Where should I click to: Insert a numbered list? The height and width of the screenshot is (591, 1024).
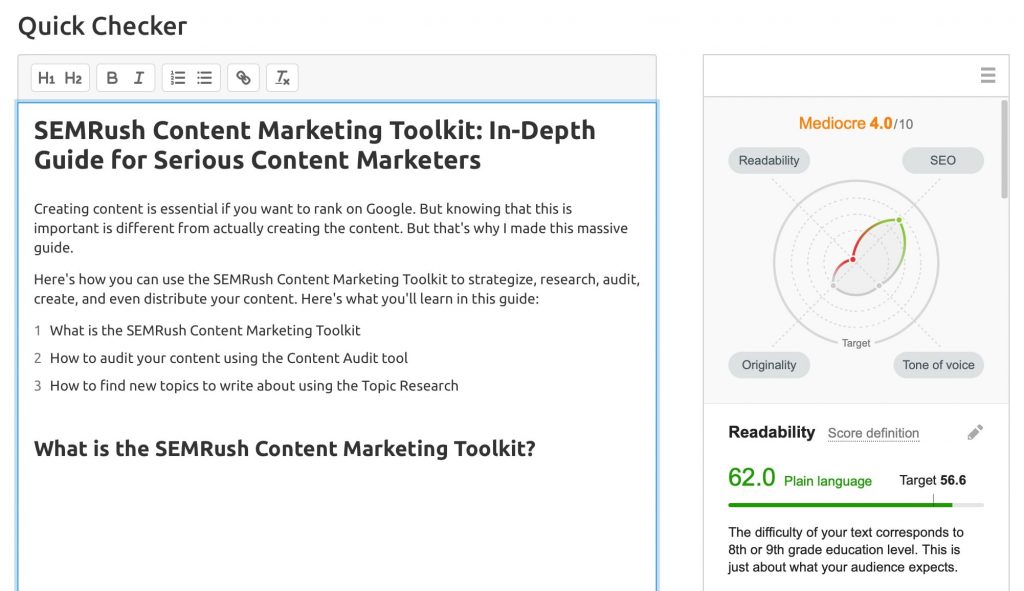click(x=178, y=77)
